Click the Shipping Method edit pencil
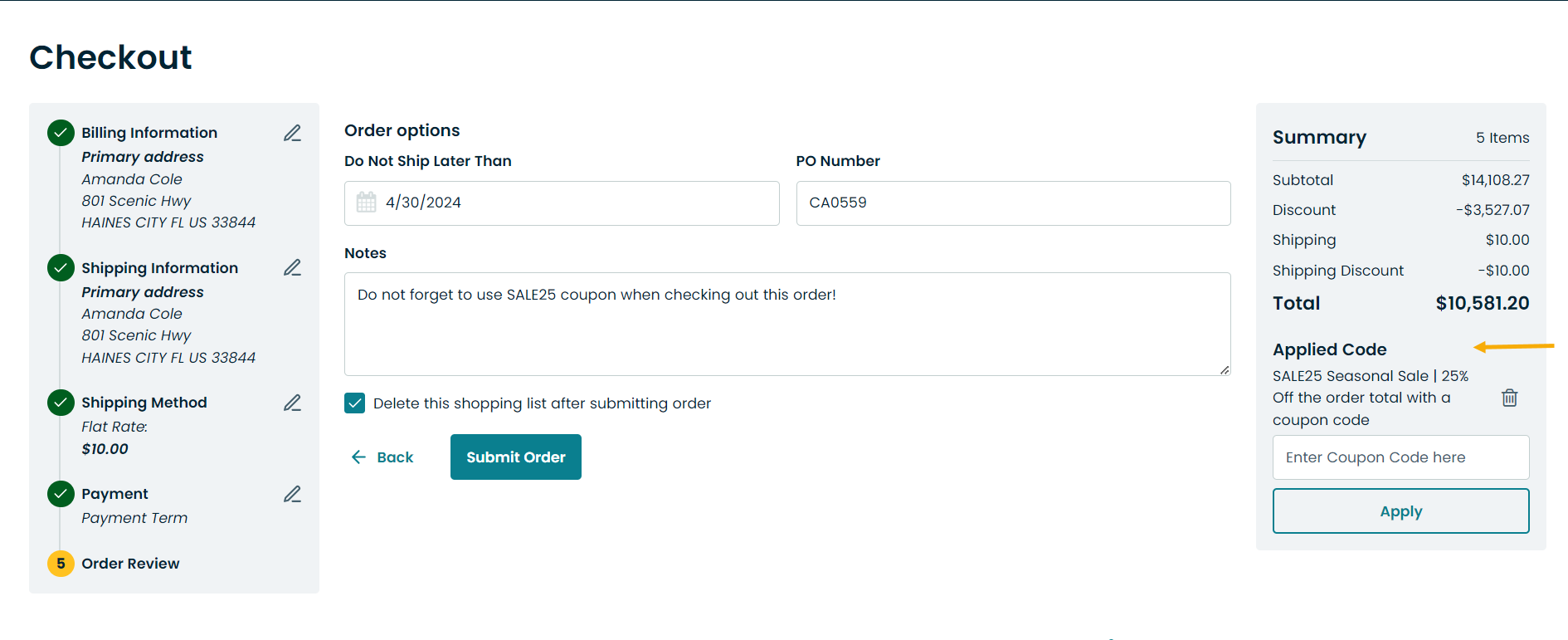The width and height of the screenshot is (1568, 640). (x=292, y=403)
